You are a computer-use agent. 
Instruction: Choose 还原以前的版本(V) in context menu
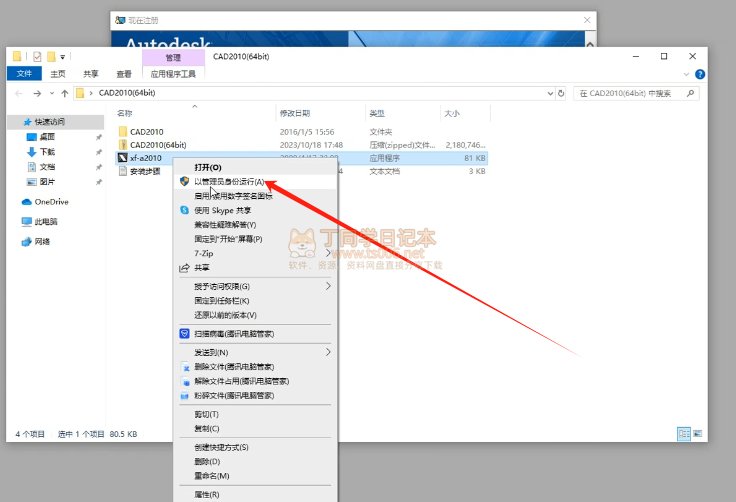pos(255,315)
